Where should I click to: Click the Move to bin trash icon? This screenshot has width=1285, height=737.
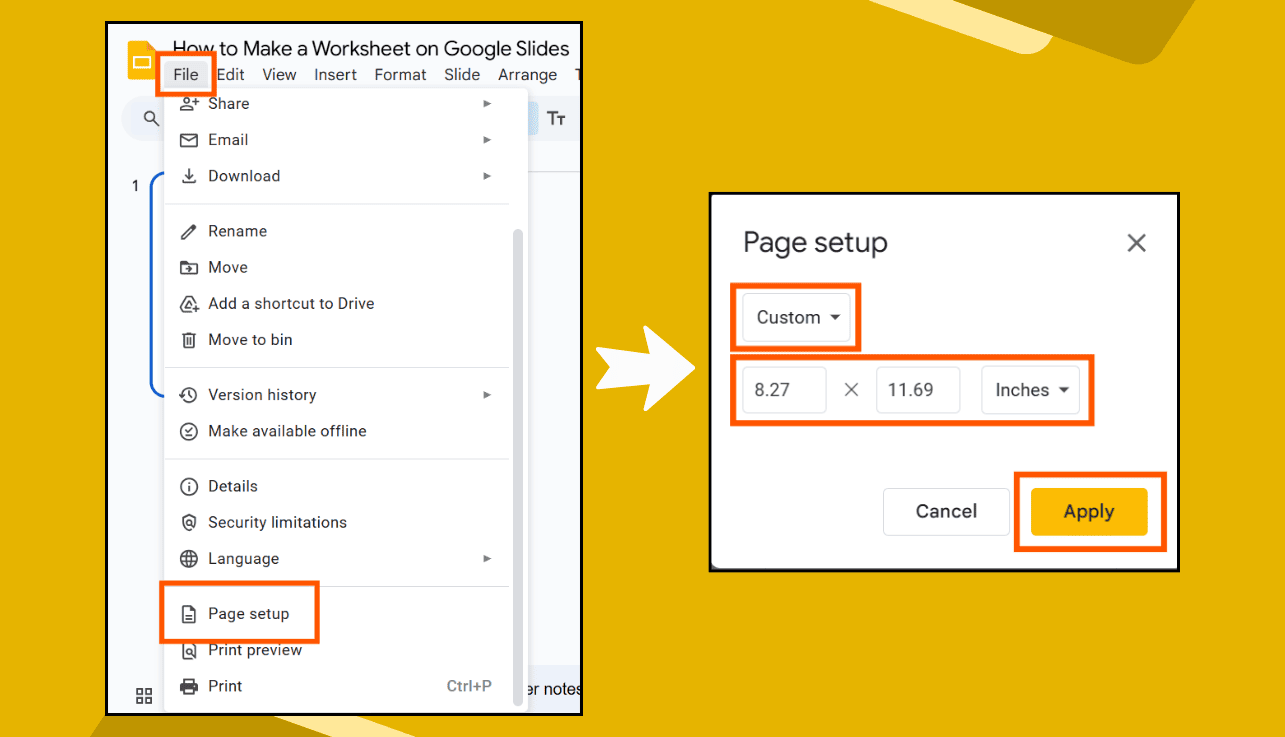(190, 339)
